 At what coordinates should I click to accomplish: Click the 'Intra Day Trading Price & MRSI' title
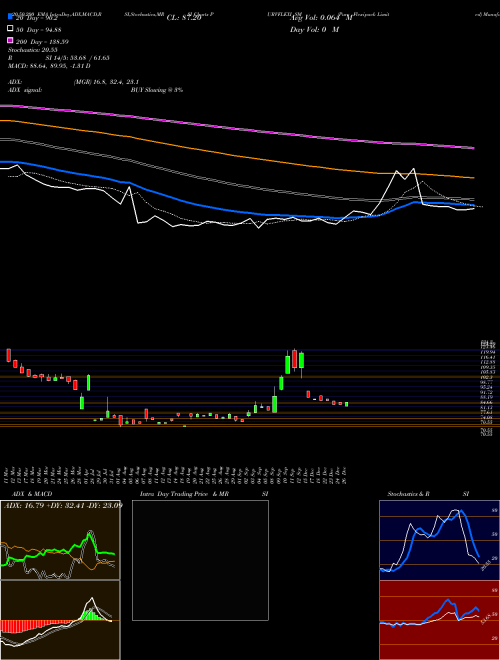[204, 494]
